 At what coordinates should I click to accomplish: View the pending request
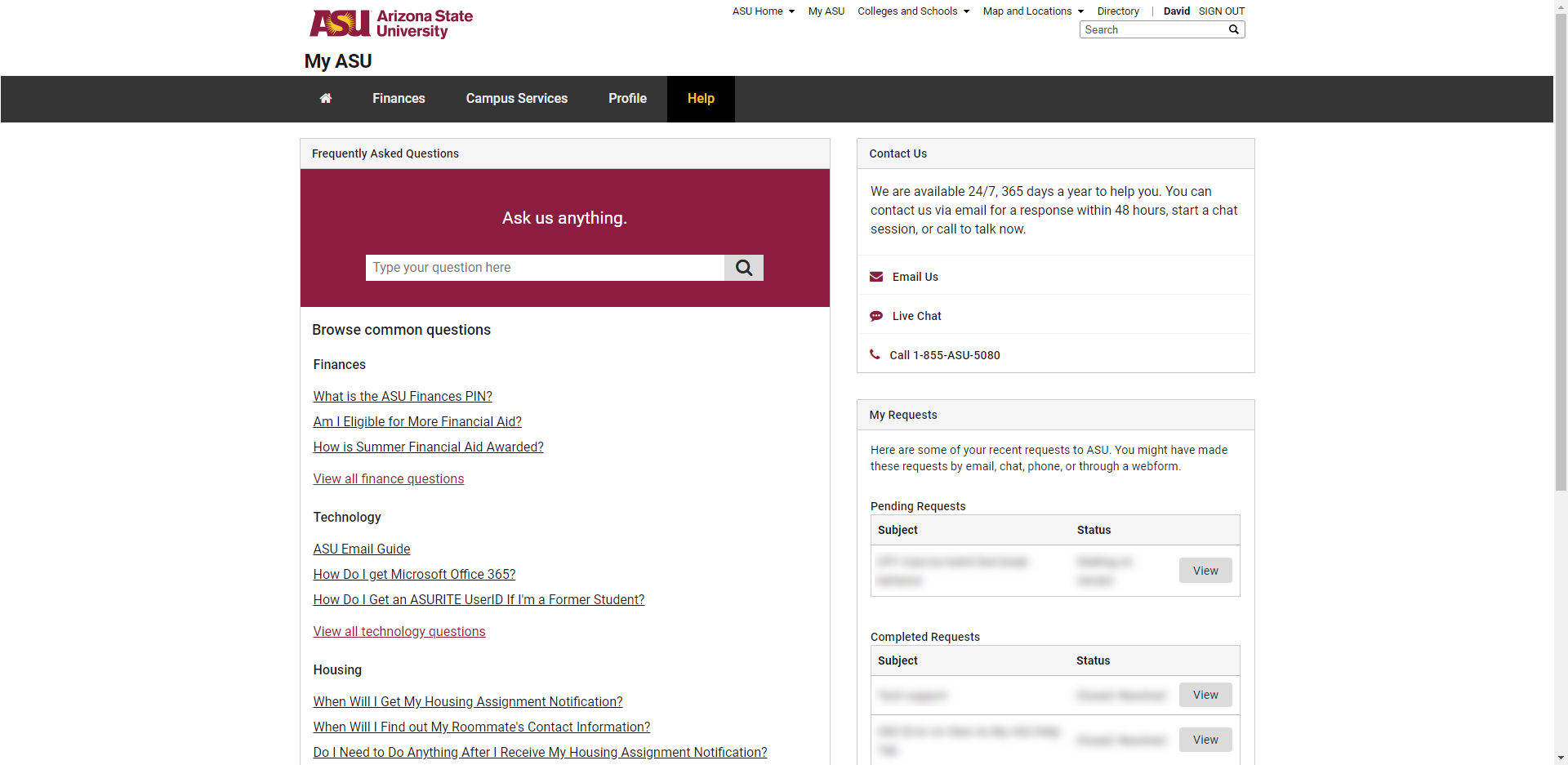click(1205, 571)
